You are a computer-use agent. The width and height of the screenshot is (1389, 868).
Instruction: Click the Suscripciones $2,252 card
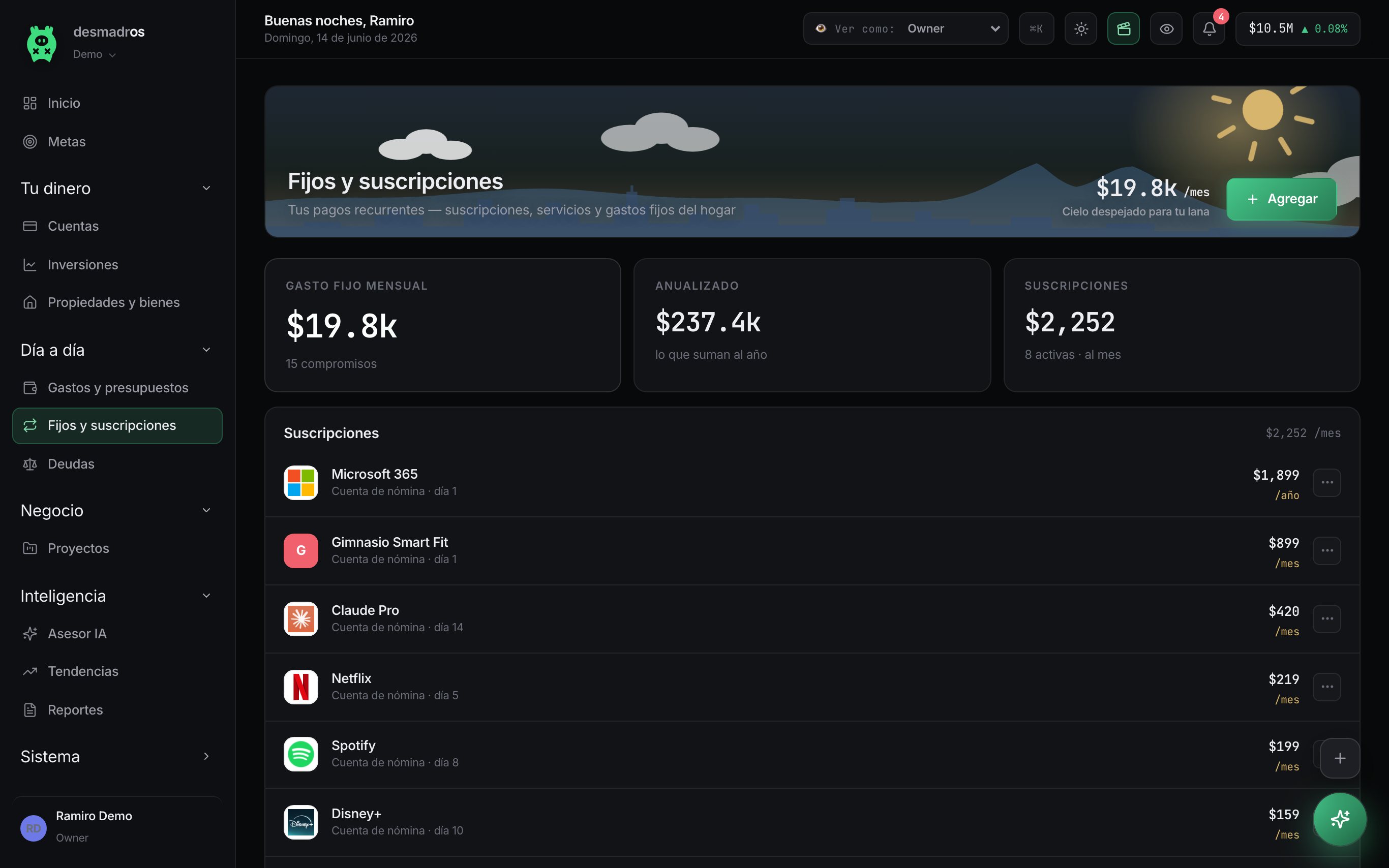pos(1182,325)
